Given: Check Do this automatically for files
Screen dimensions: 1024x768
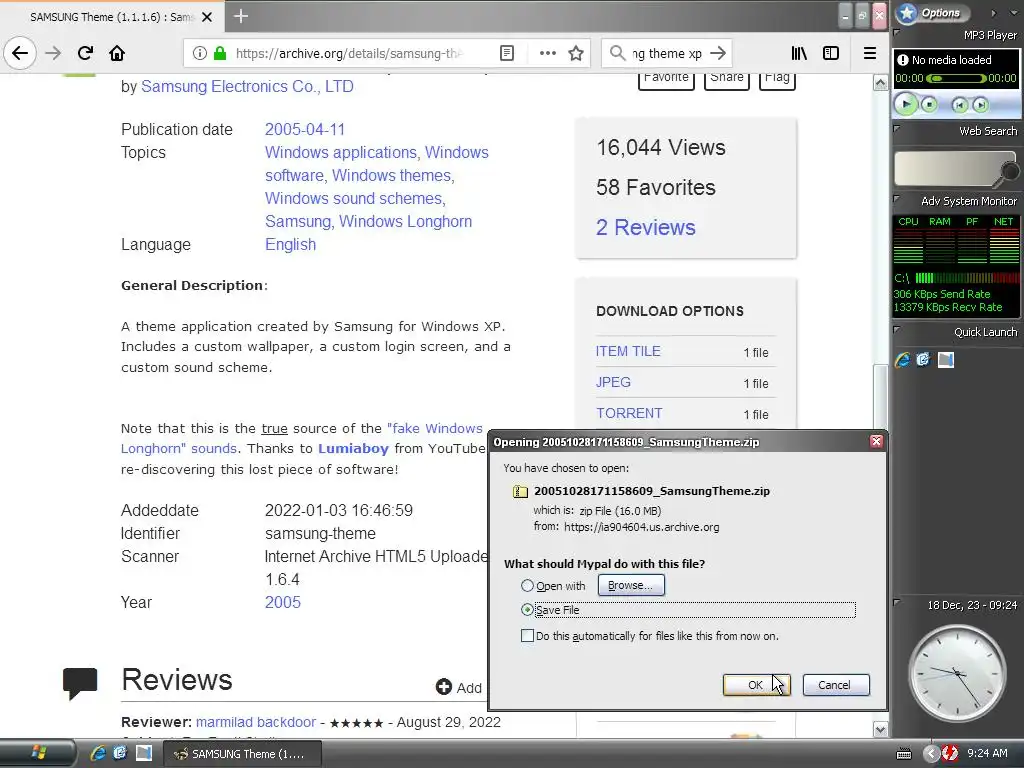Looking at the screenshot, I should point(527,635).
